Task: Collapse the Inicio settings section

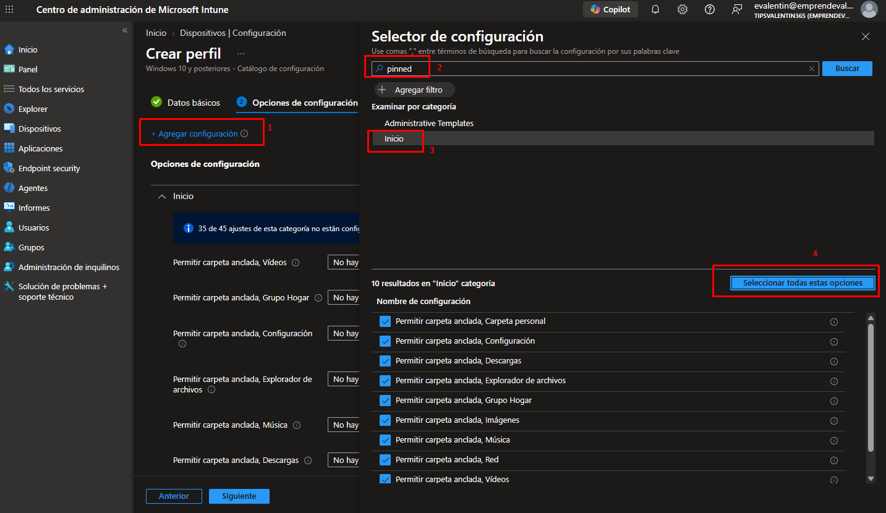Action: coord(162,196)
